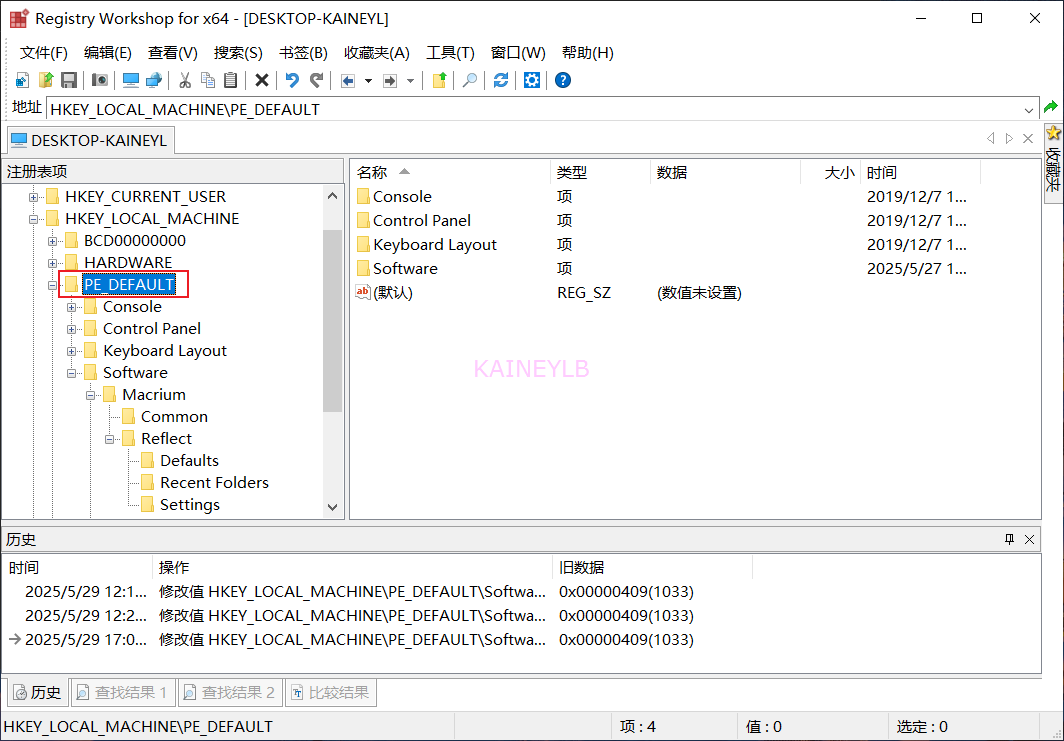Switch to the 查找结果 1 tab
This screenshot has width=1064, height=741.
(123, 692)
